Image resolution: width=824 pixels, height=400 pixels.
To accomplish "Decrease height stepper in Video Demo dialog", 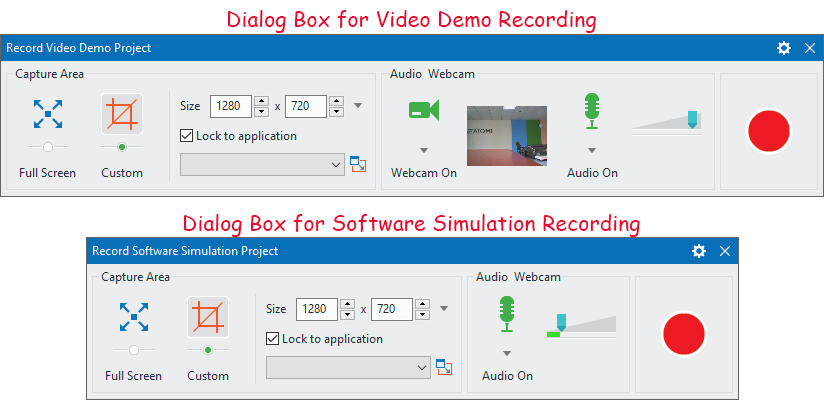I will coord(336,111).
